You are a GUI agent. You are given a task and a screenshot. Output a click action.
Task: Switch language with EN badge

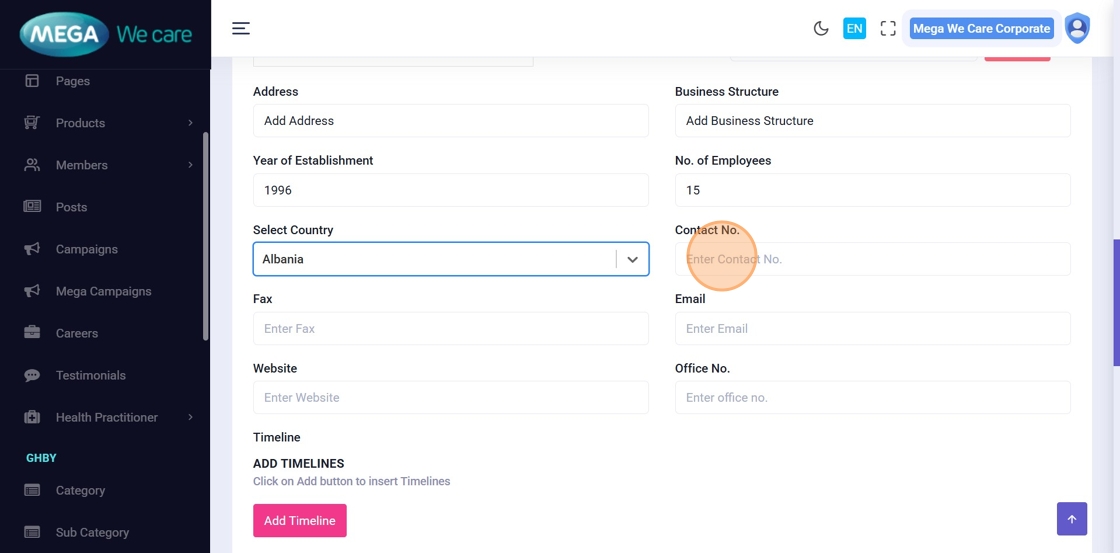click(x=854, y=29)
